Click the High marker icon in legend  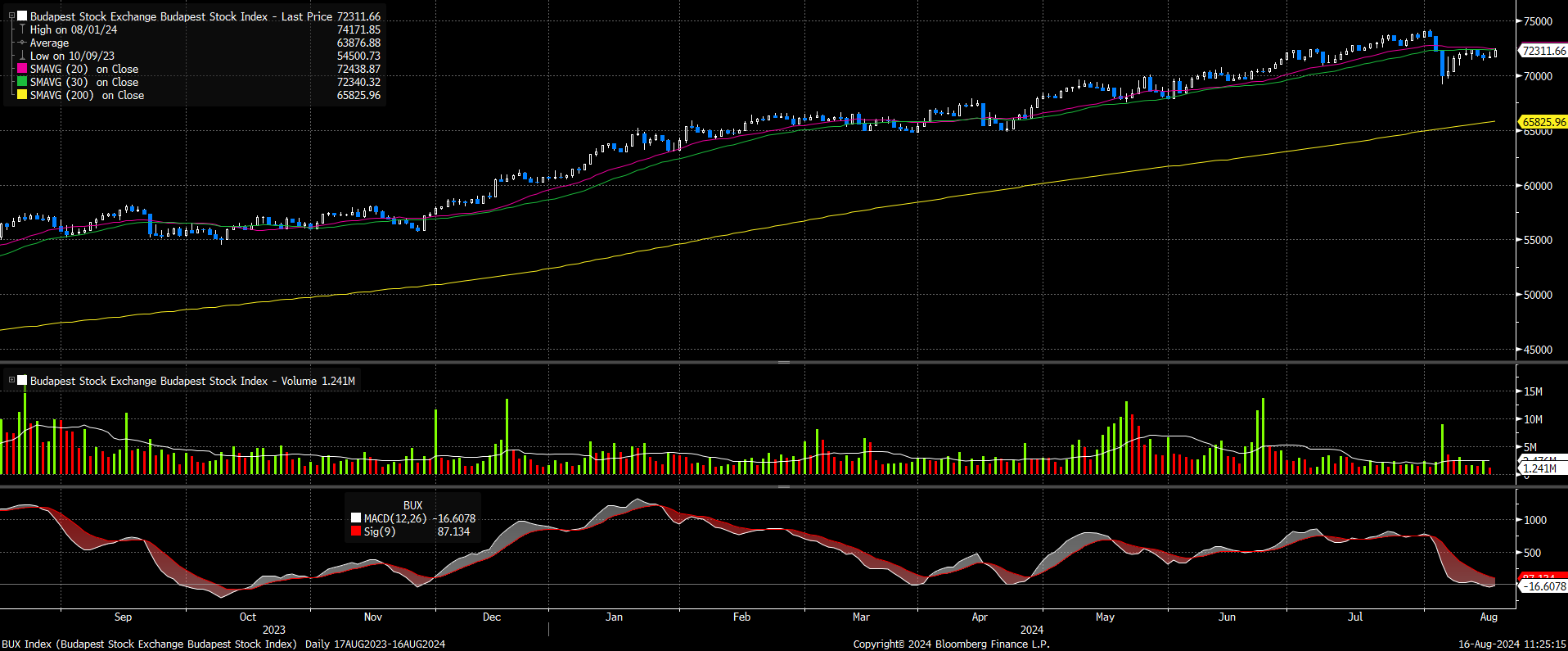pyautogui.click(x=22, y=29)
